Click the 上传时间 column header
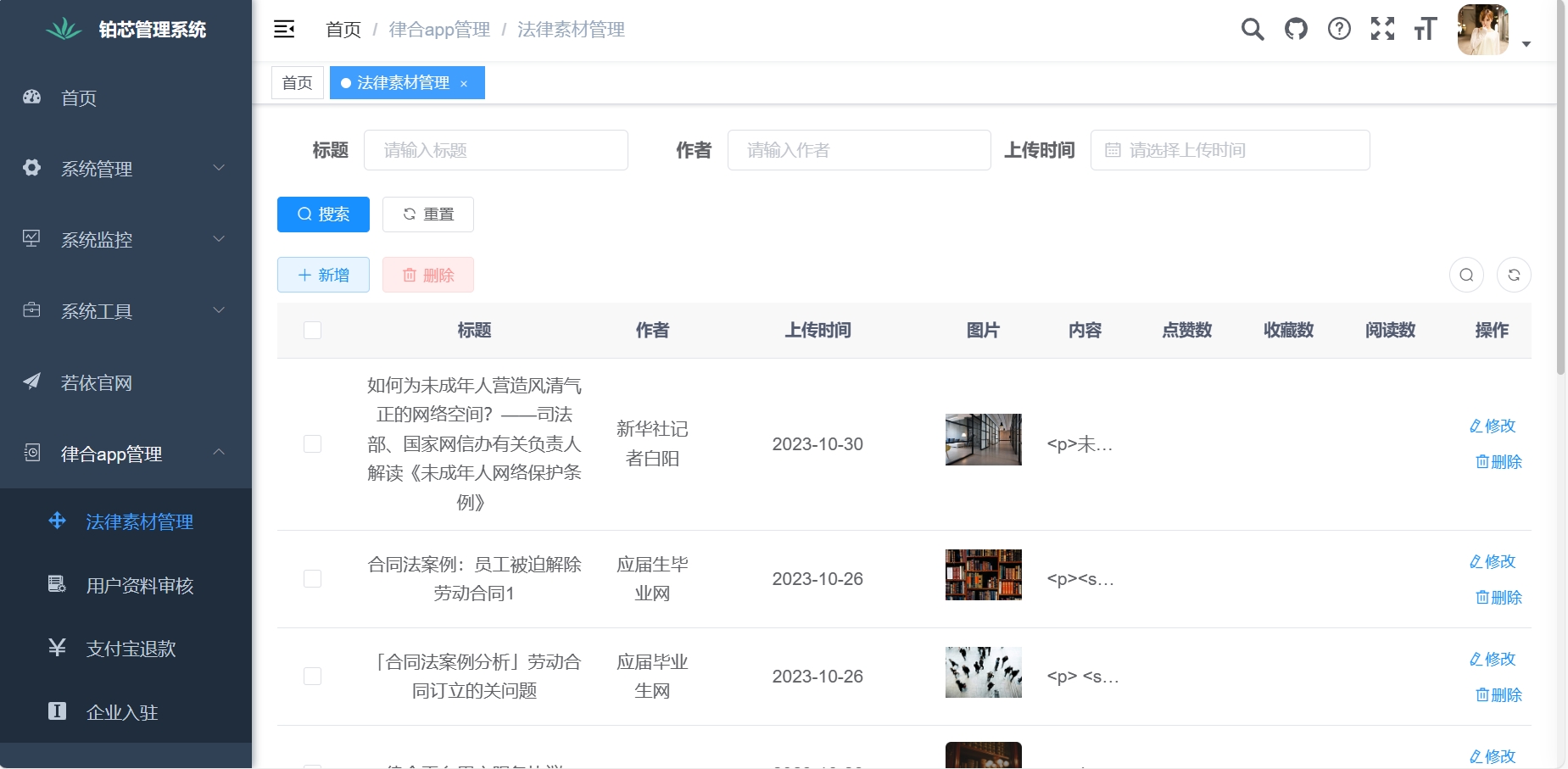1568x769 pixels. (x=817, y=330)
